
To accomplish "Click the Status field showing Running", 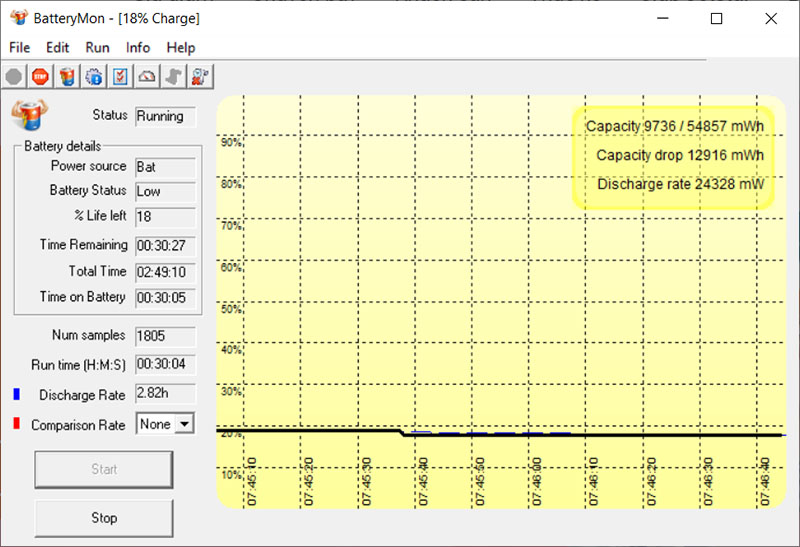I will (x=165, y=116).
